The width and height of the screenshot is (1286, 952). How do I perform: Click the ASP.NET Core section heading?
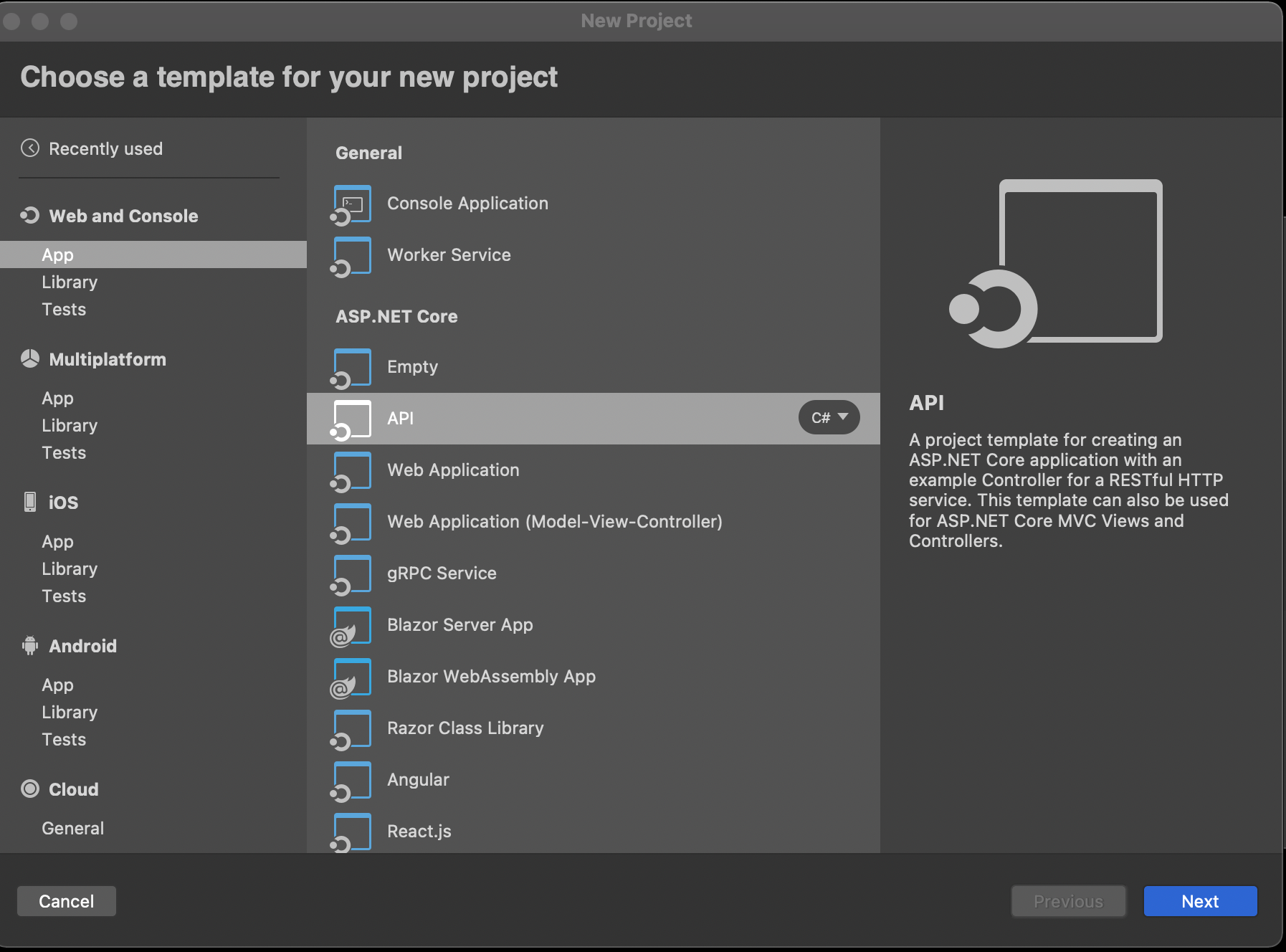[396, 316]
